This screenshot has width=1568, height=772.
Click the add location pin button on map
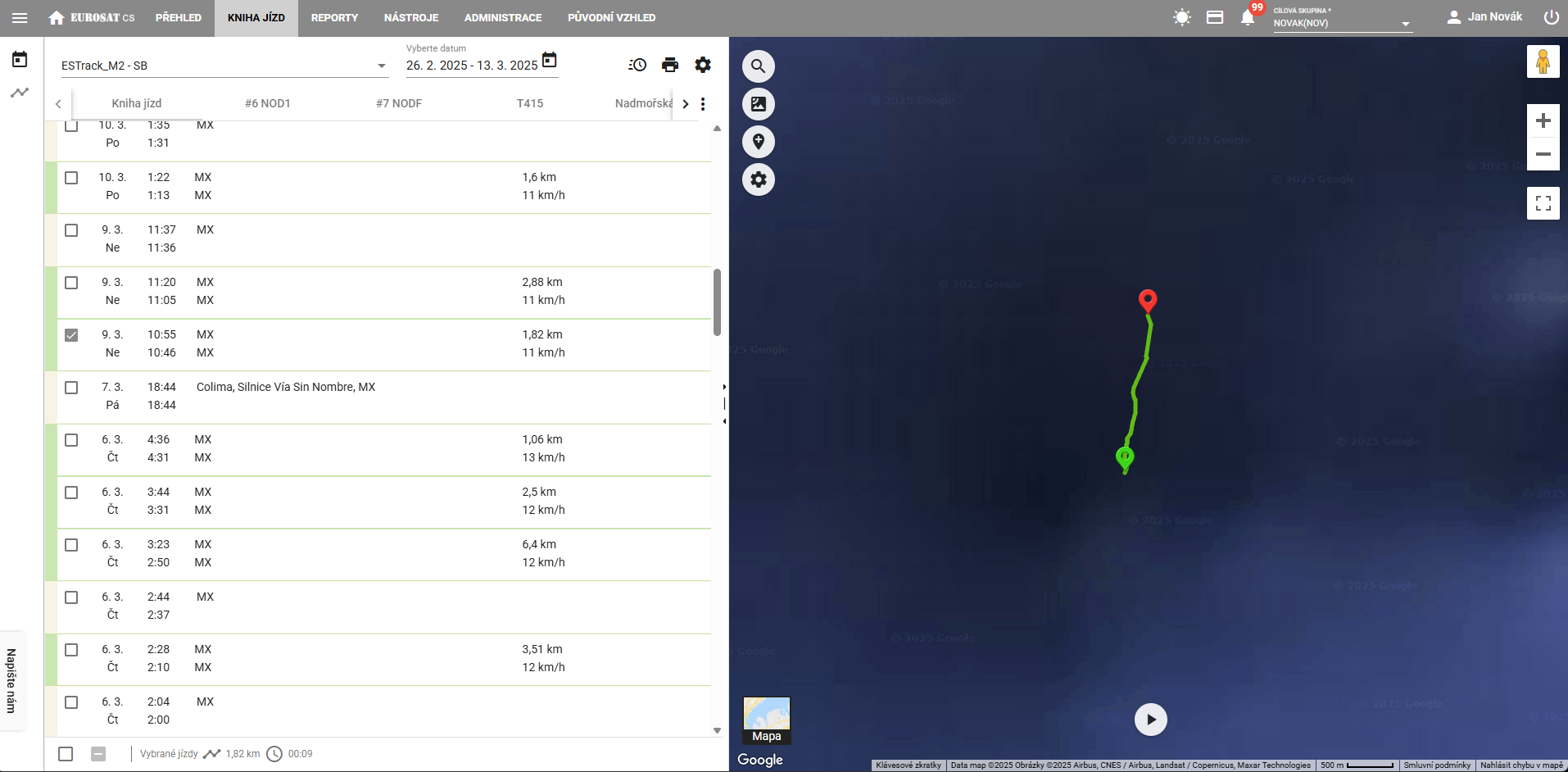(x=759, y=142)
